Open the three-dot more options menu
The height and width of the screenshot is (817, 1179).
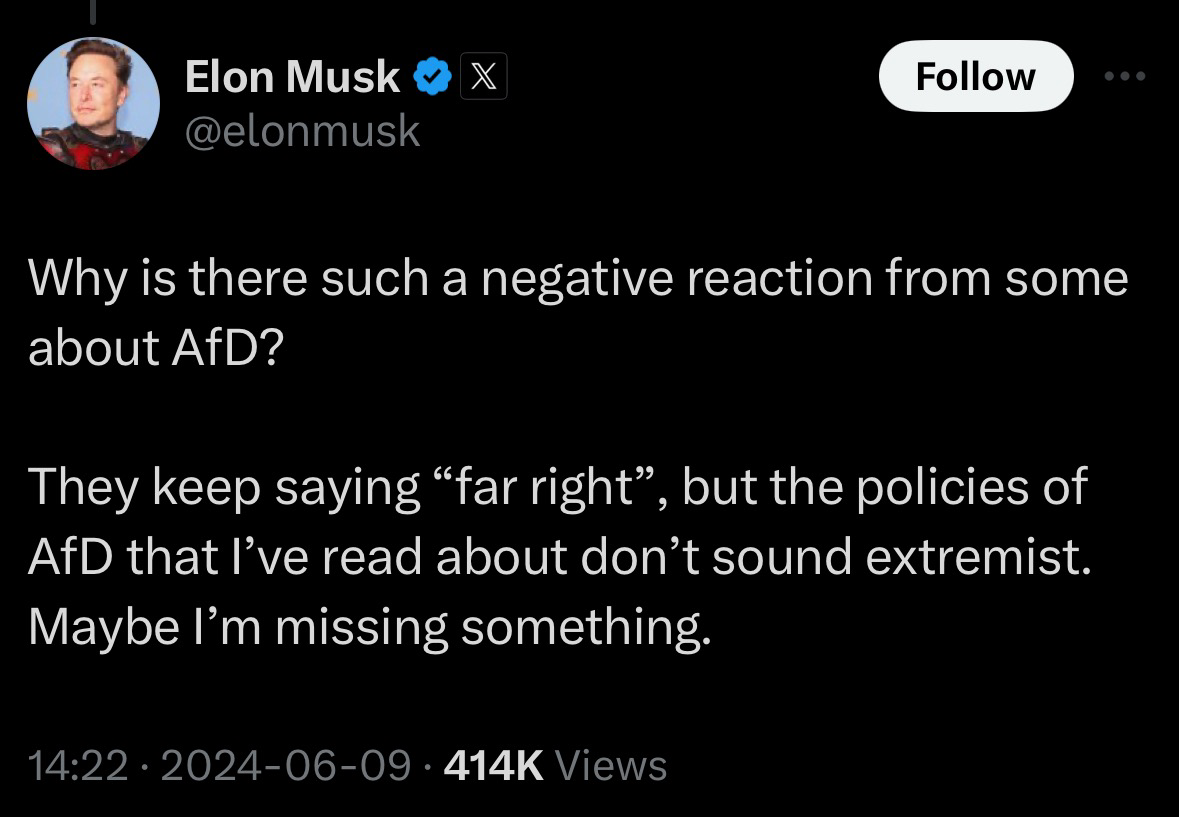(1124, 76)
